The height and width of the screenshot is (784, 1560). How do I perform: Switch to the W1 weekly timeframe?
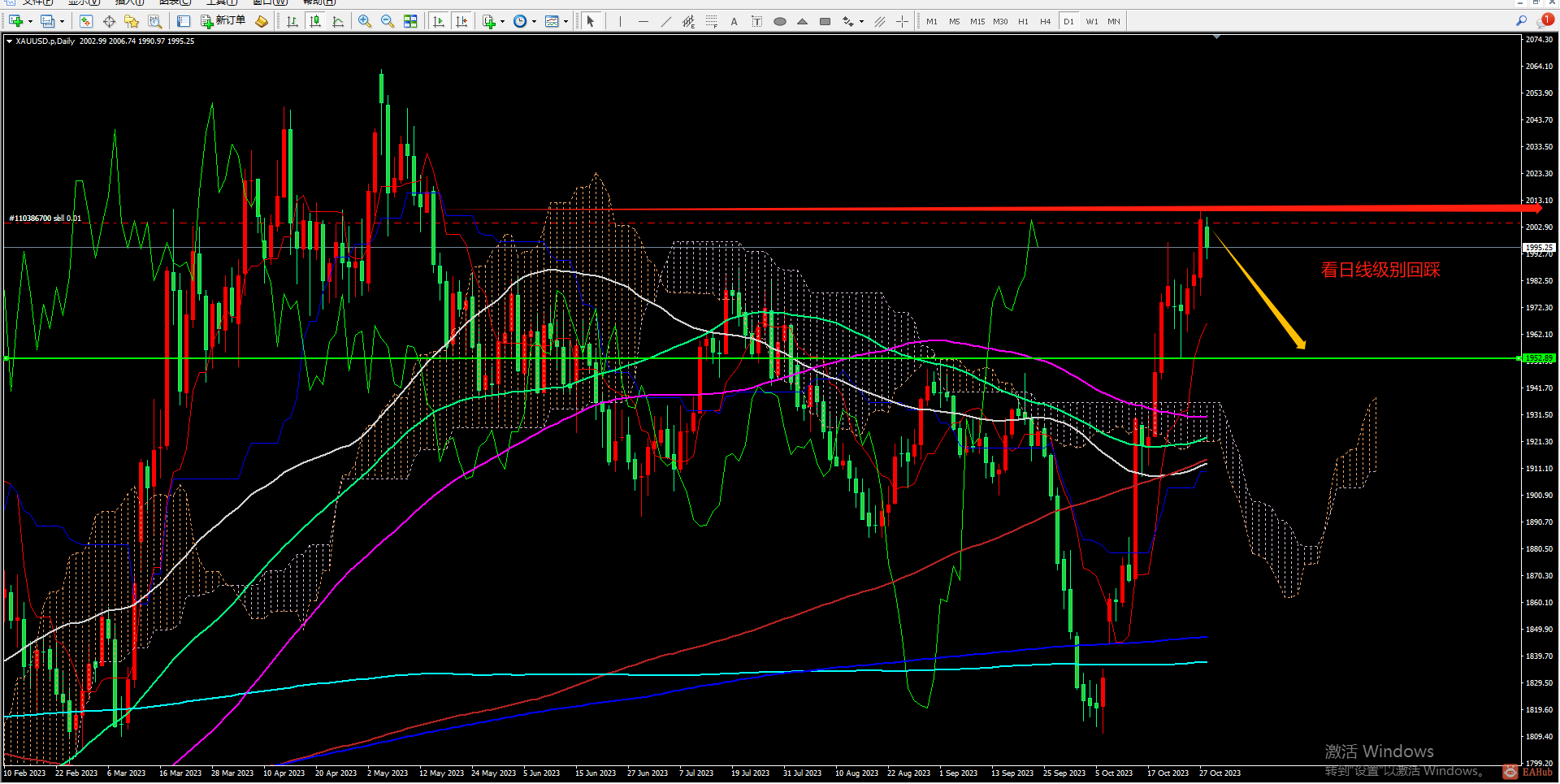tap(1091, 21)
